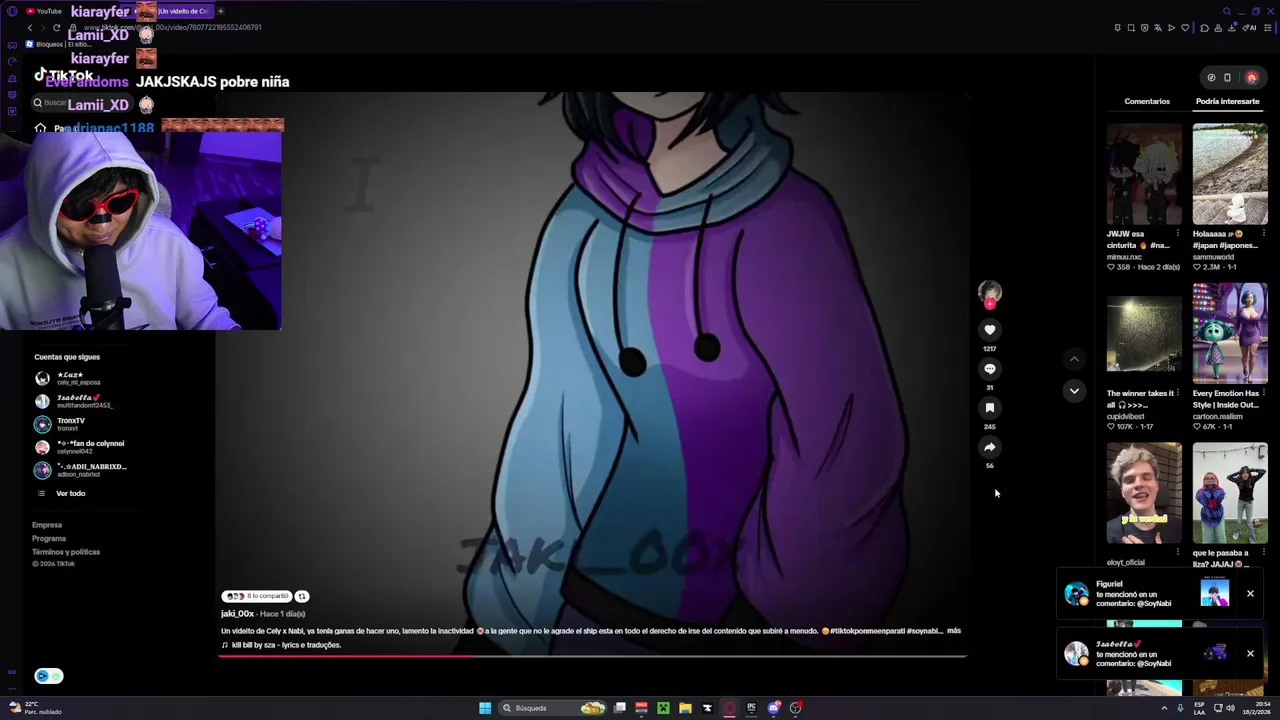Go back with the browser back arrow
Screen dimensions: 1280x720
point(30,28)
